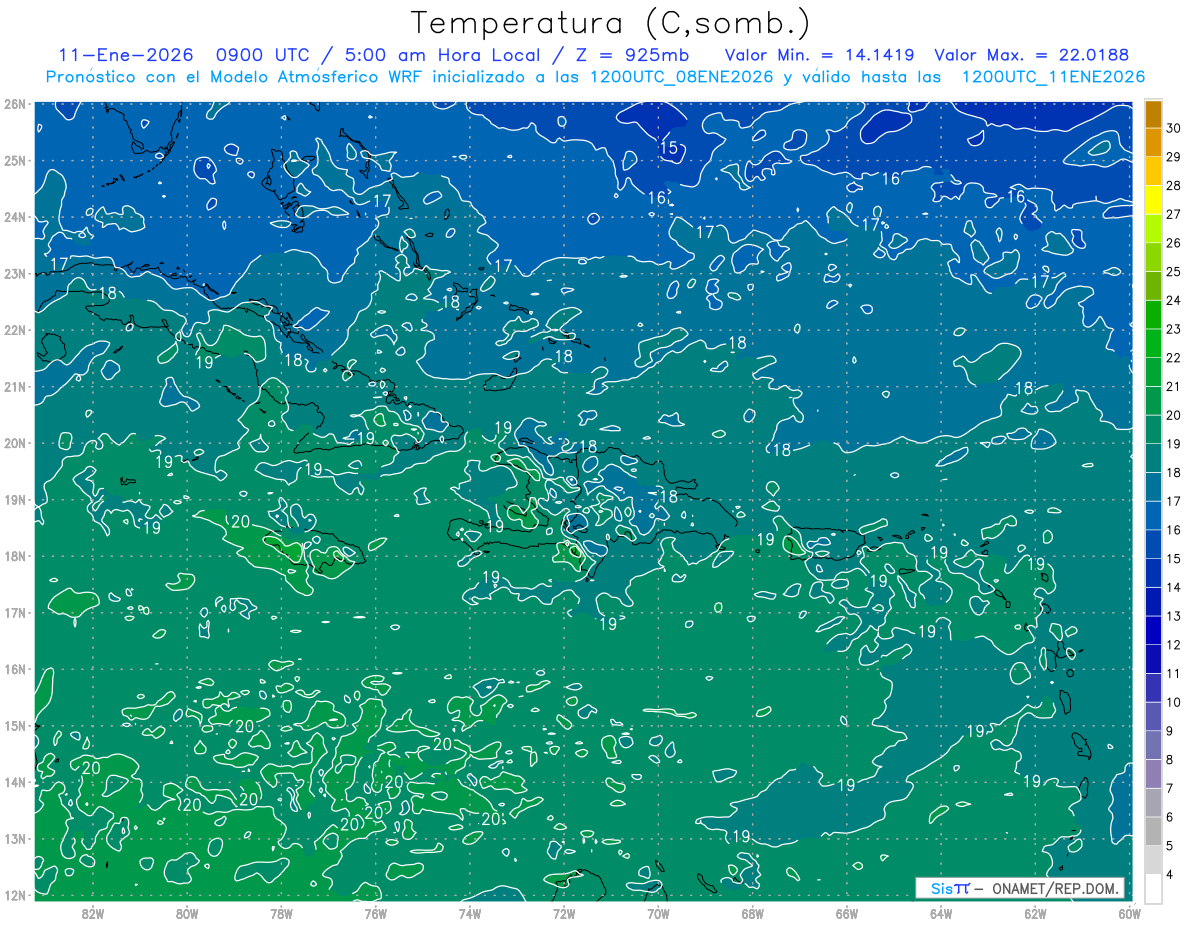
Task: Click the "13N" latitude axis label
Action: click(x=14, y=839)
